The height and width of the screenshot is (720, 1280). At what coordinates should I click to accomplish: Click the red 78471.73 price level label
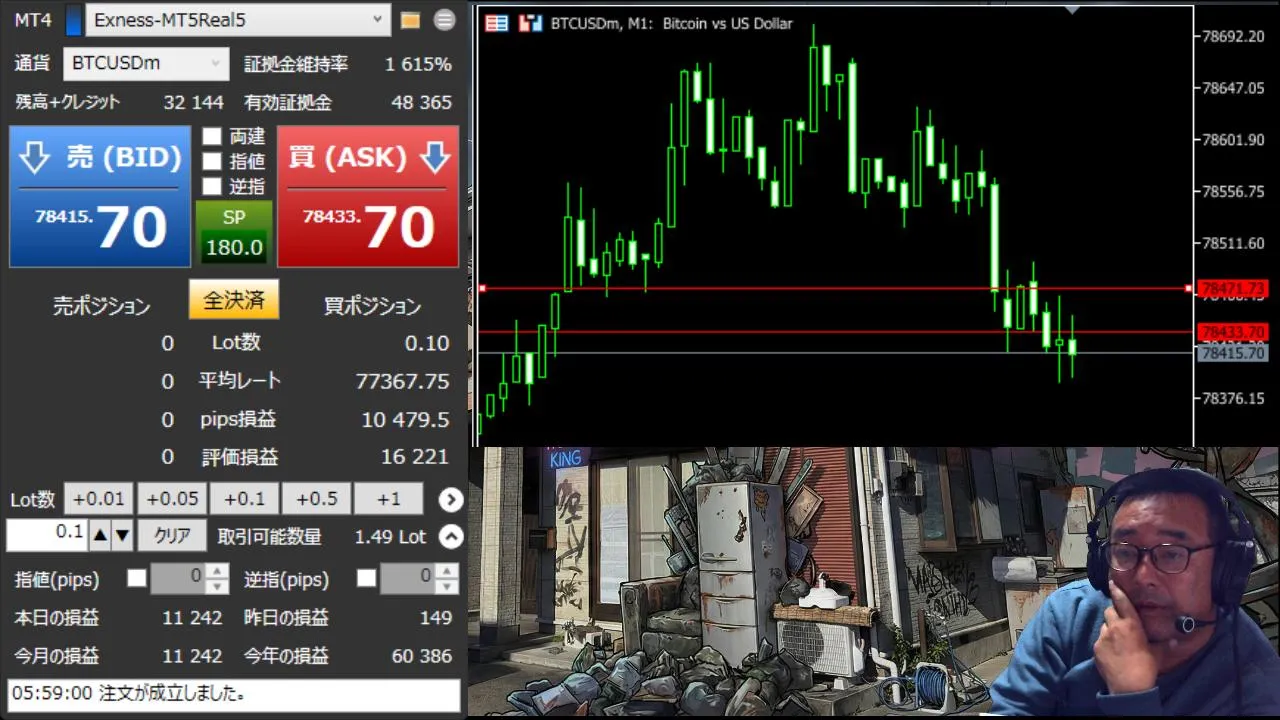[1232, 288]
